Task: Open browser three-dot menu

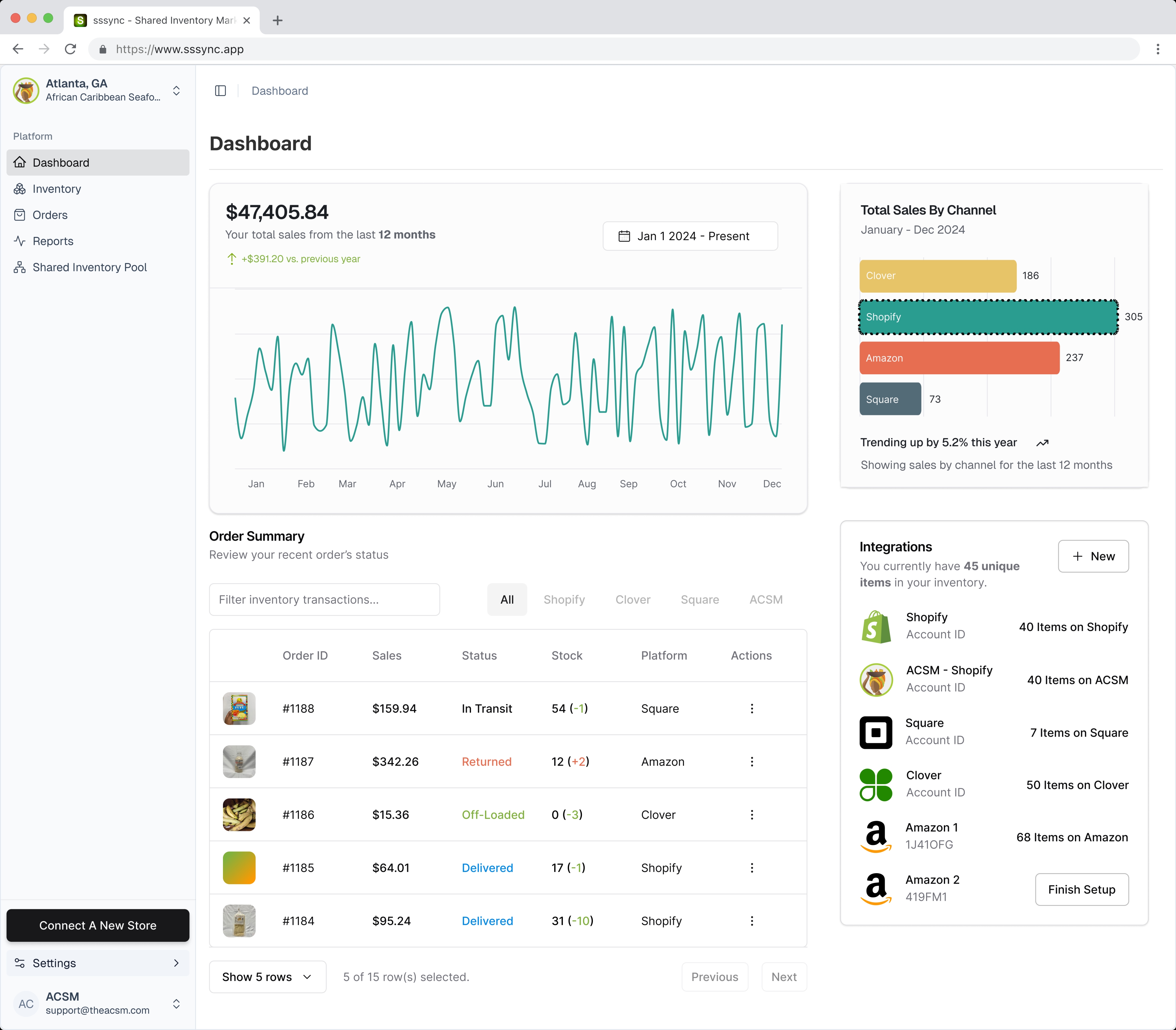Action: (1158, 49)
